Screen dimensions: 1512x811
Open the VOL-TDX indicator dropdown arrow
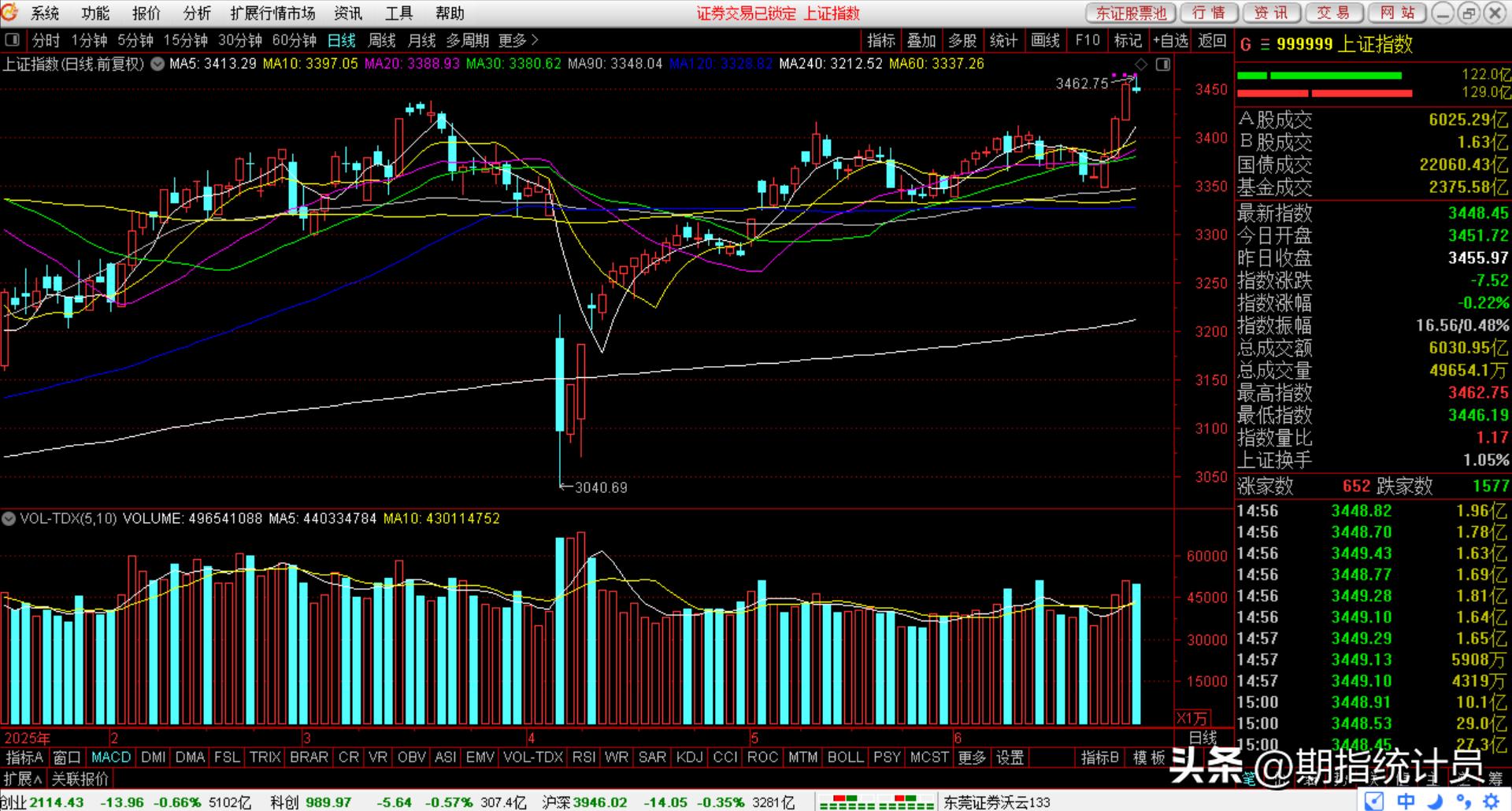coord(9,519)
